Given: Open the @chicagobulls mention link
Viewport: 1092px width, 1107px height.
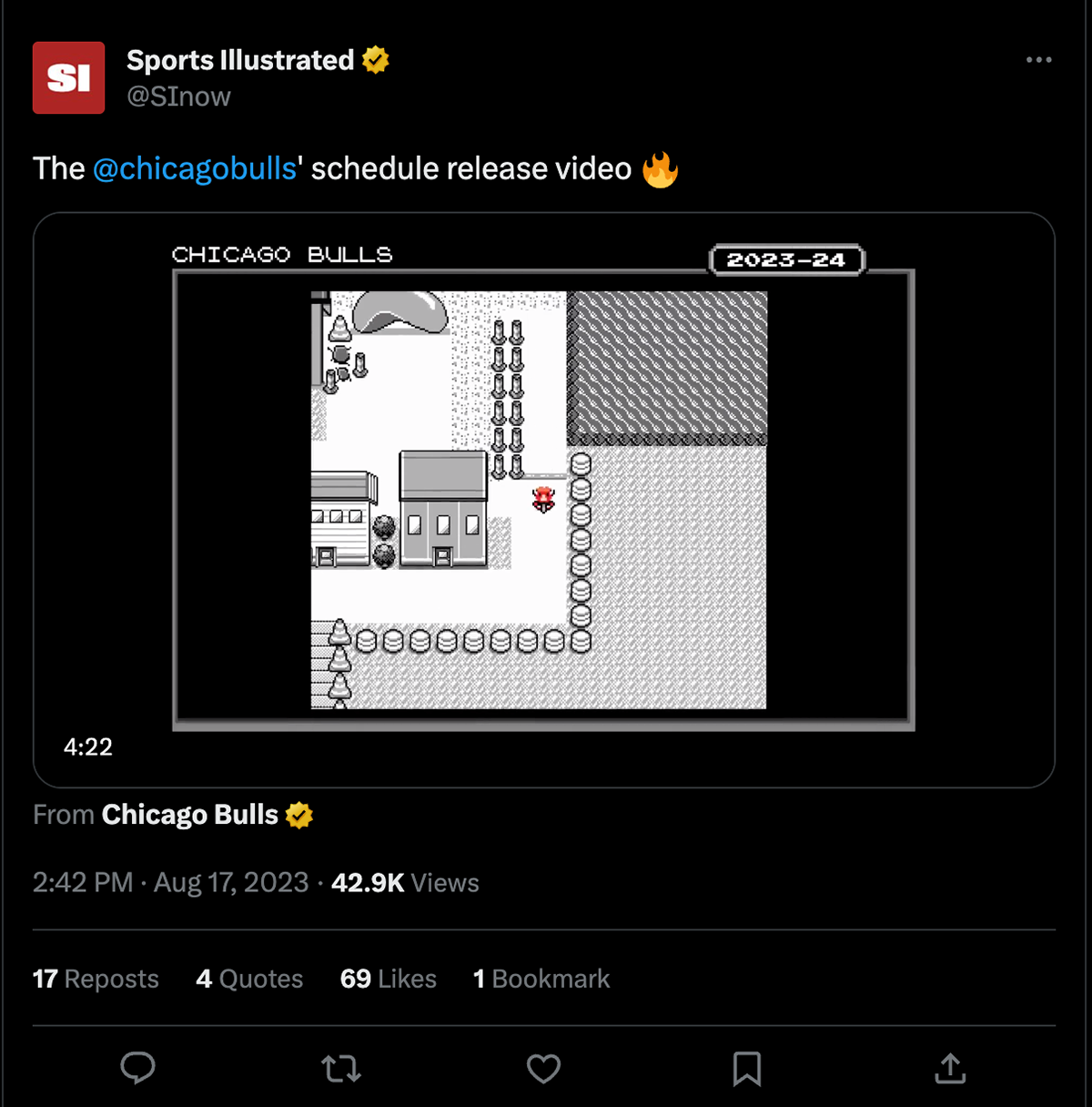Looking at the screenshot, I should click(195, 168).
